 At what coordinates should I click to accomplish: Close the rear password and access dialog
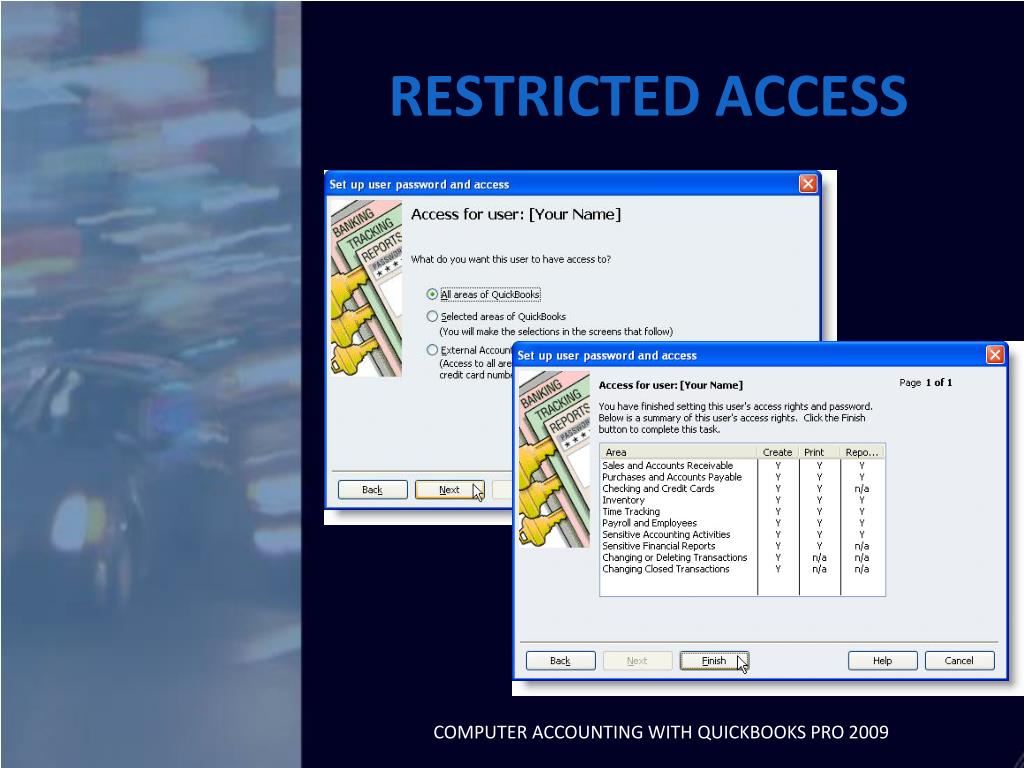[808, 184]
